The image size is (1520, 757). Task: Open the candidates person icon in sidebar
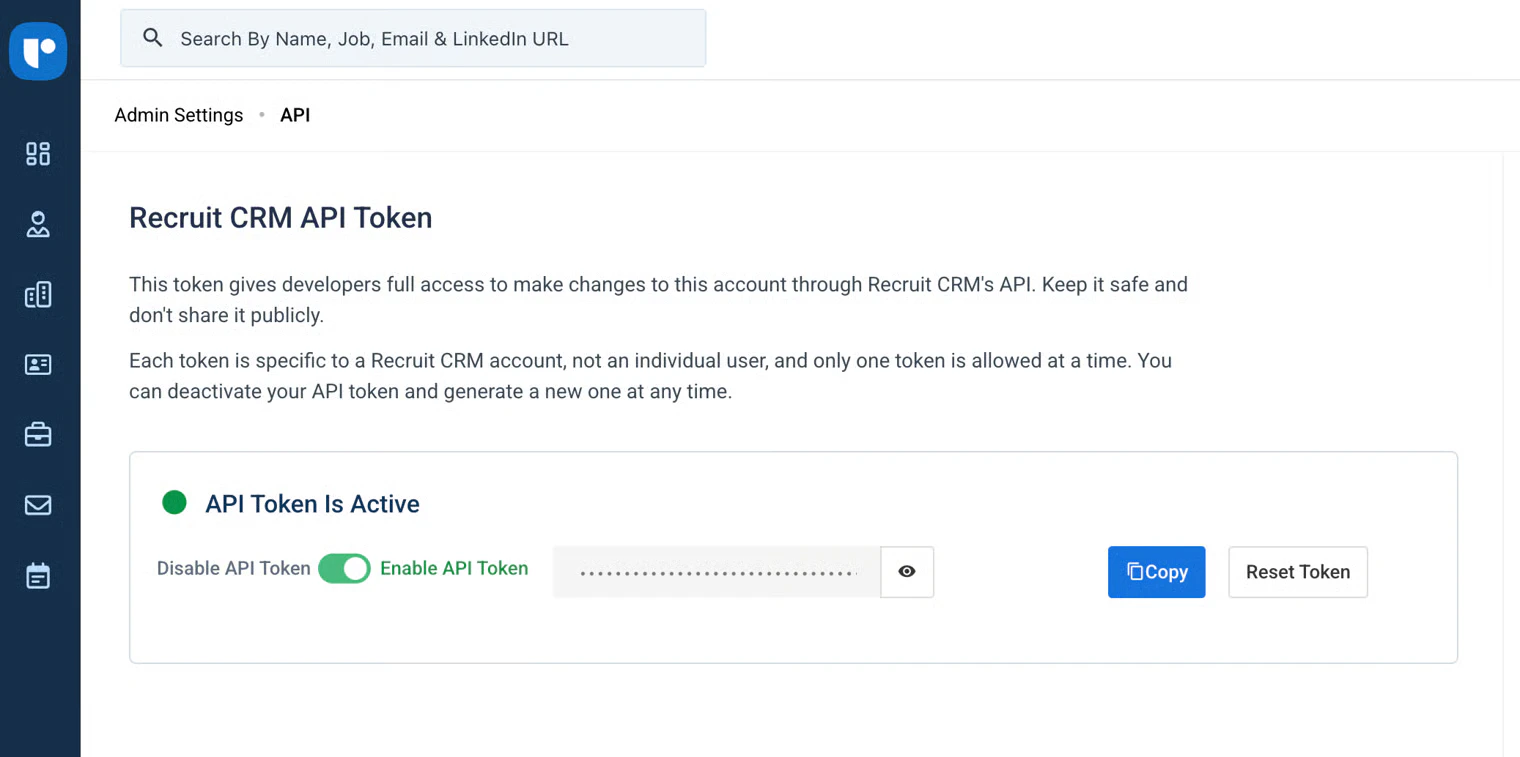coord(38,224)
